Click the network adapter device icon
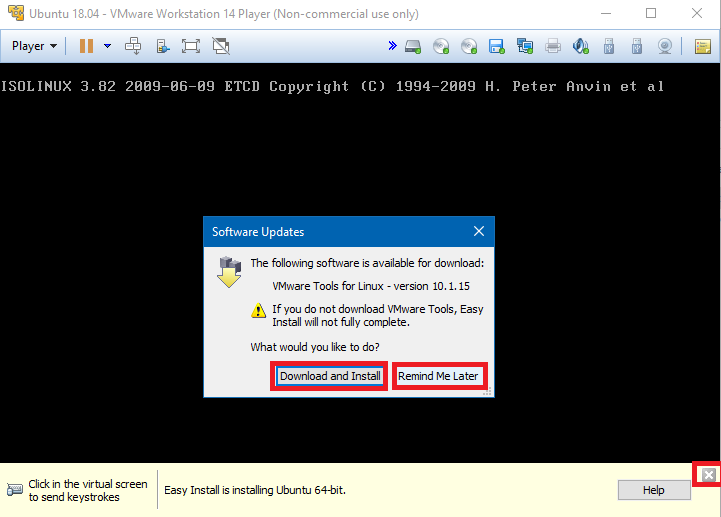Viewport: 721px width, 517px height. [x=525, y=46]
